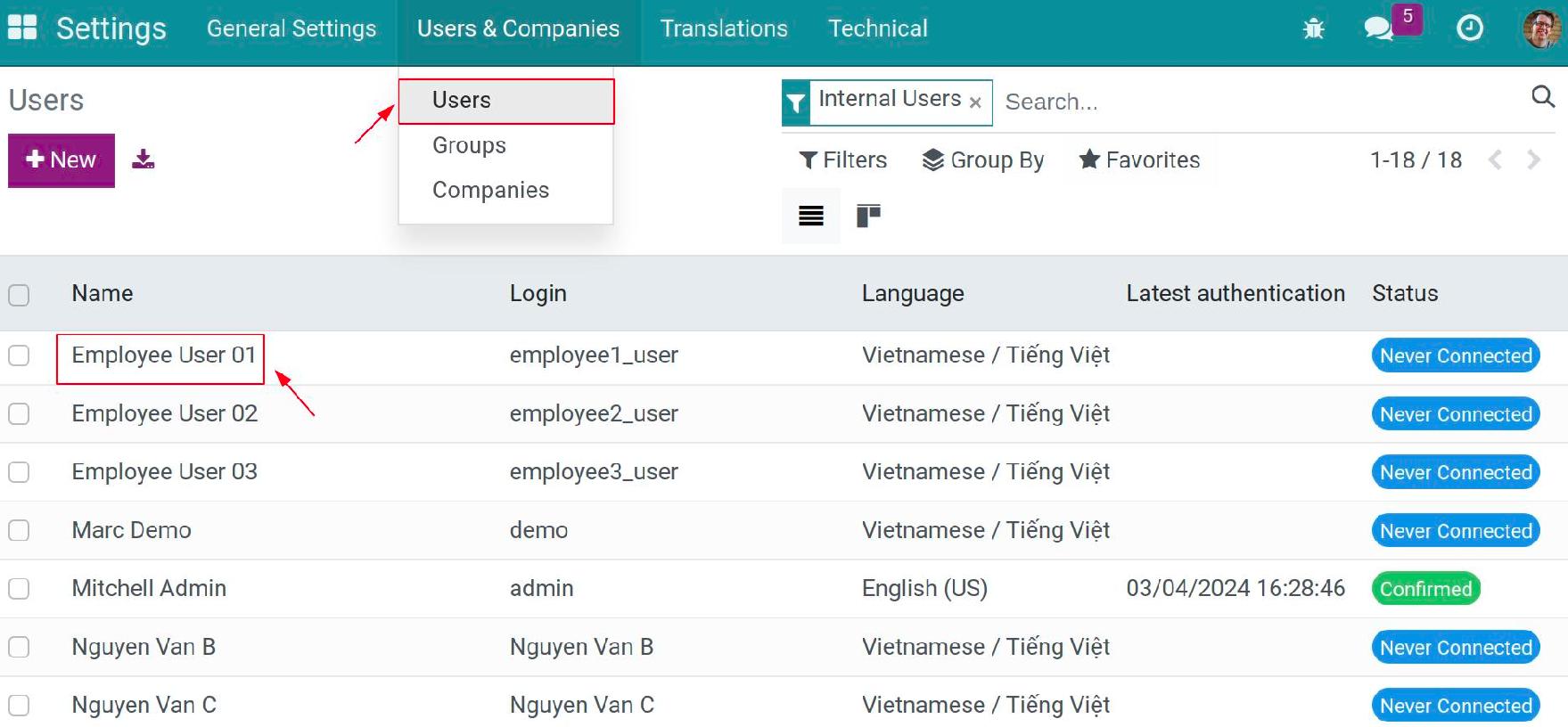
Task: Go to next page arrow
Action: pyautogui.click(x=1533, y=160)
